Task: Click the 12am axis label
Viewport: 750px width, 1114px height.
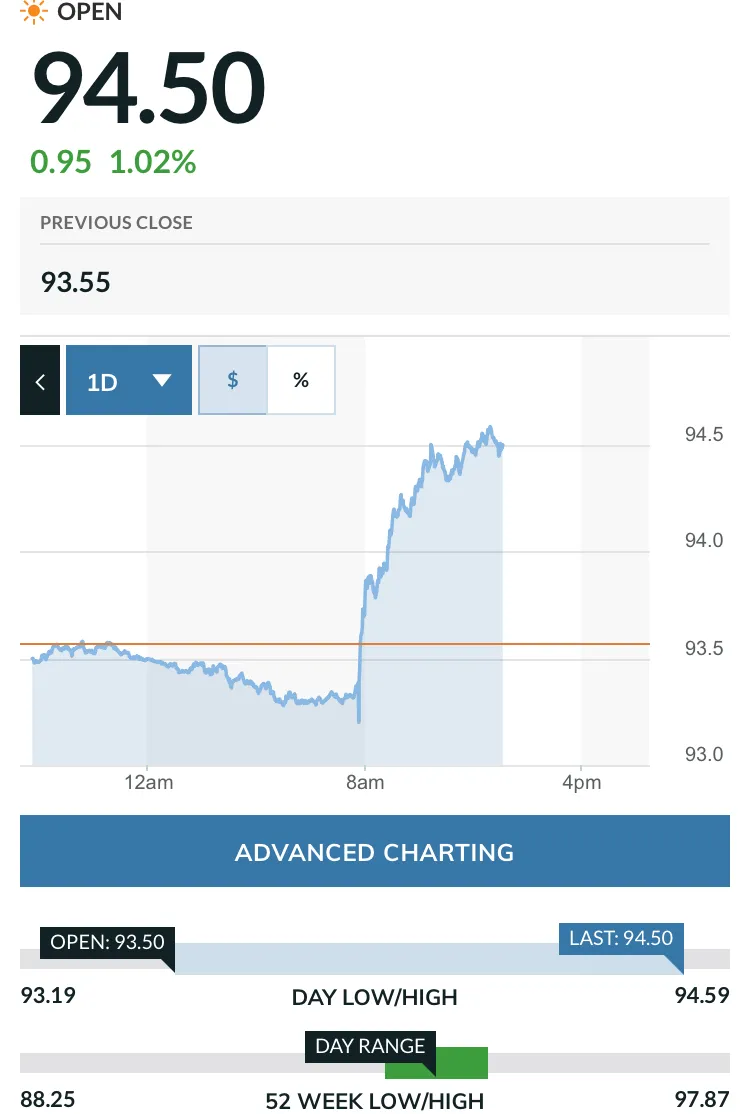Action: (148, 782)
